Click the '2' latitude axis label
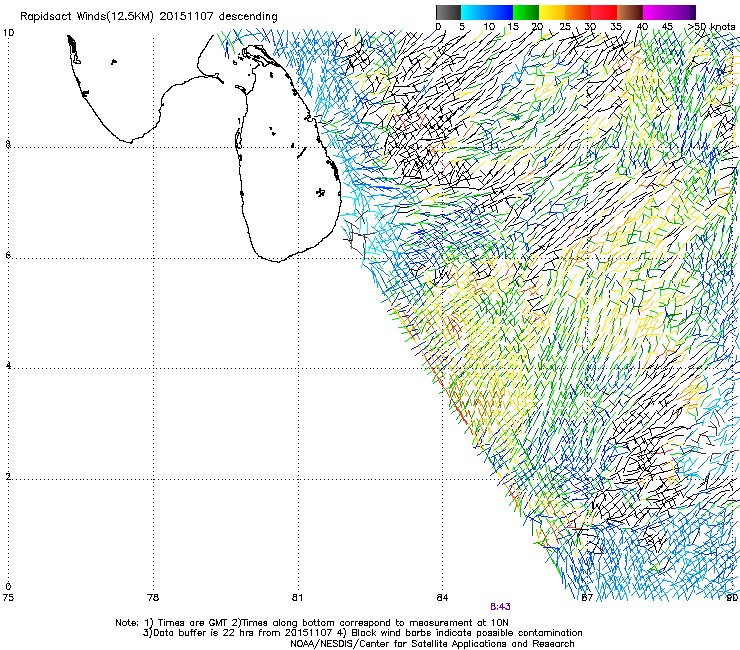740x650 pixels. (8, 477)
